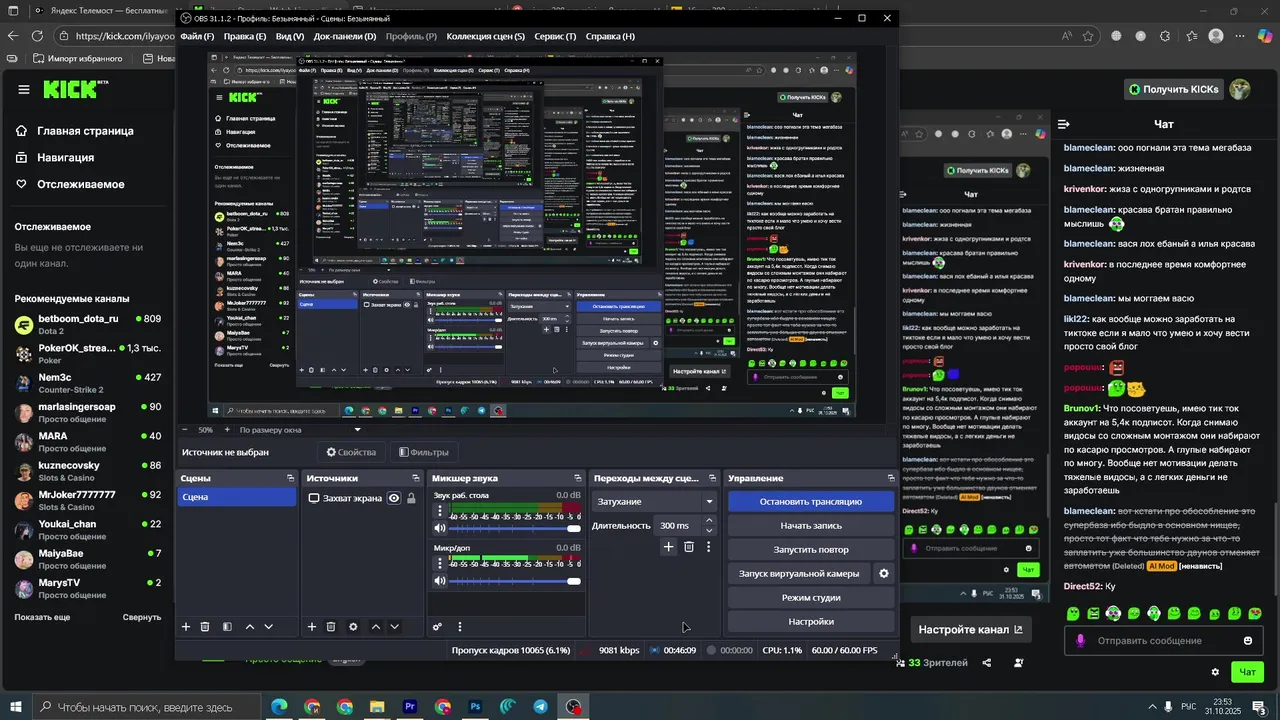
Task: Open transition properties three-dot menu
Action: (x=709, y=547)
